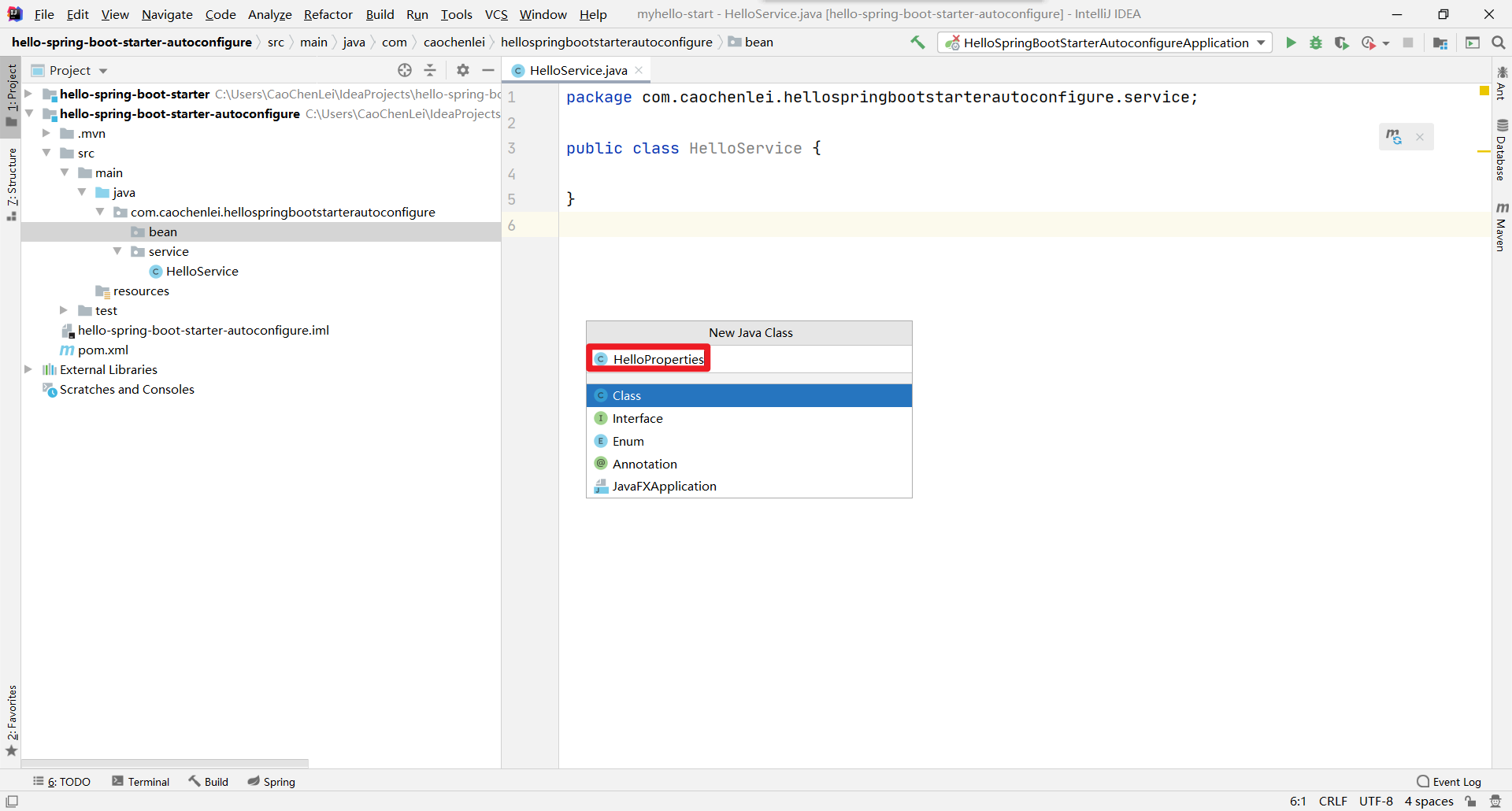Open the Favorites tool window

(x=12, y=720)
